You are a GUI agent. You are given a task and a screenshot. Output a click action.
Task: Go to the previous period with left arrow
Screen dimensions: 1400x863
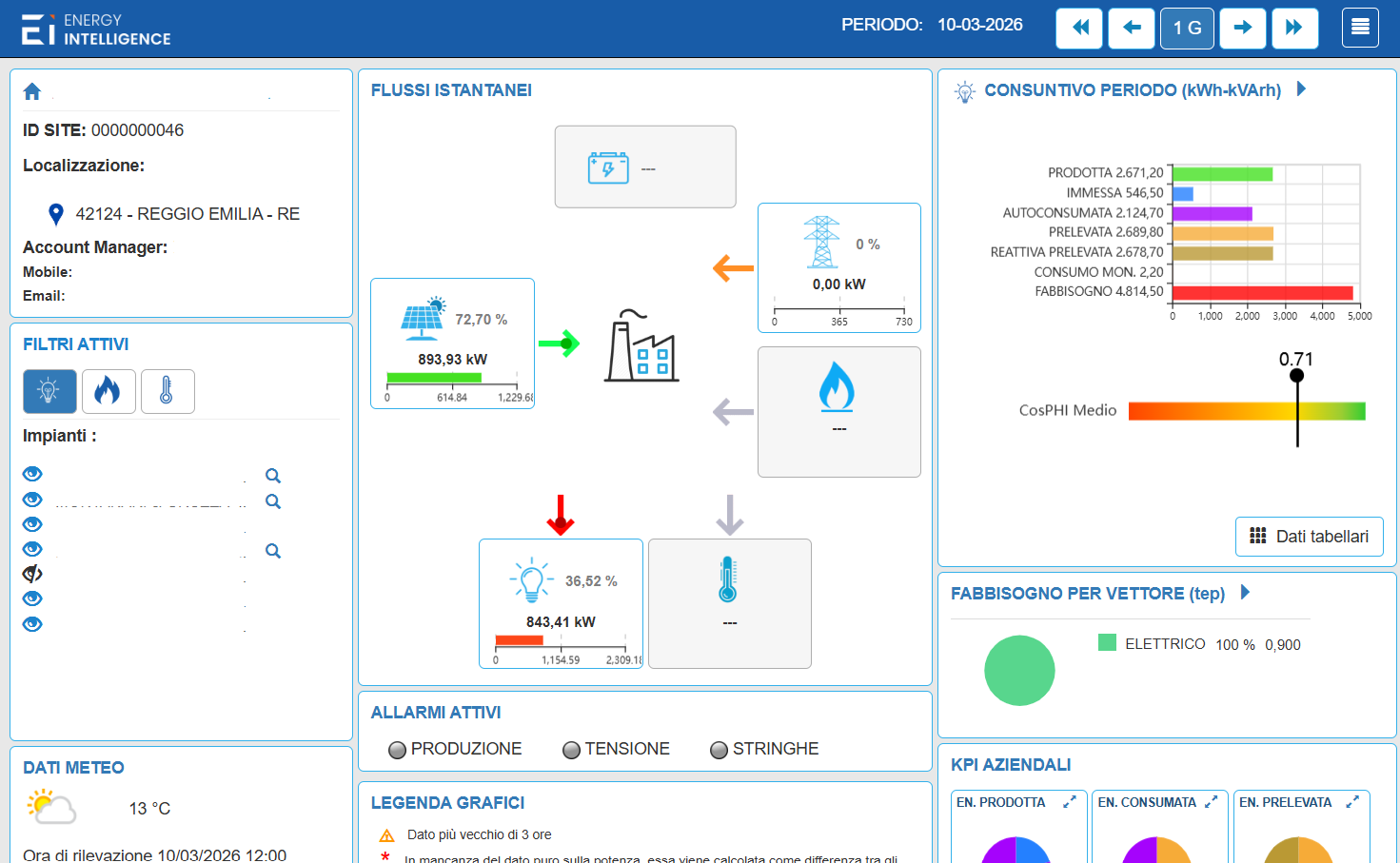click(x=1132, y=28)
